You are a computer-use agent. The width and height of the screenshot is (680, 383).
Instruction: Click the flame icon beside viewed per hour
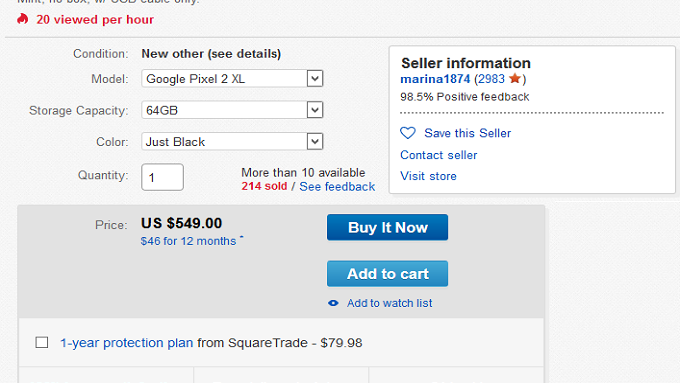23,19
